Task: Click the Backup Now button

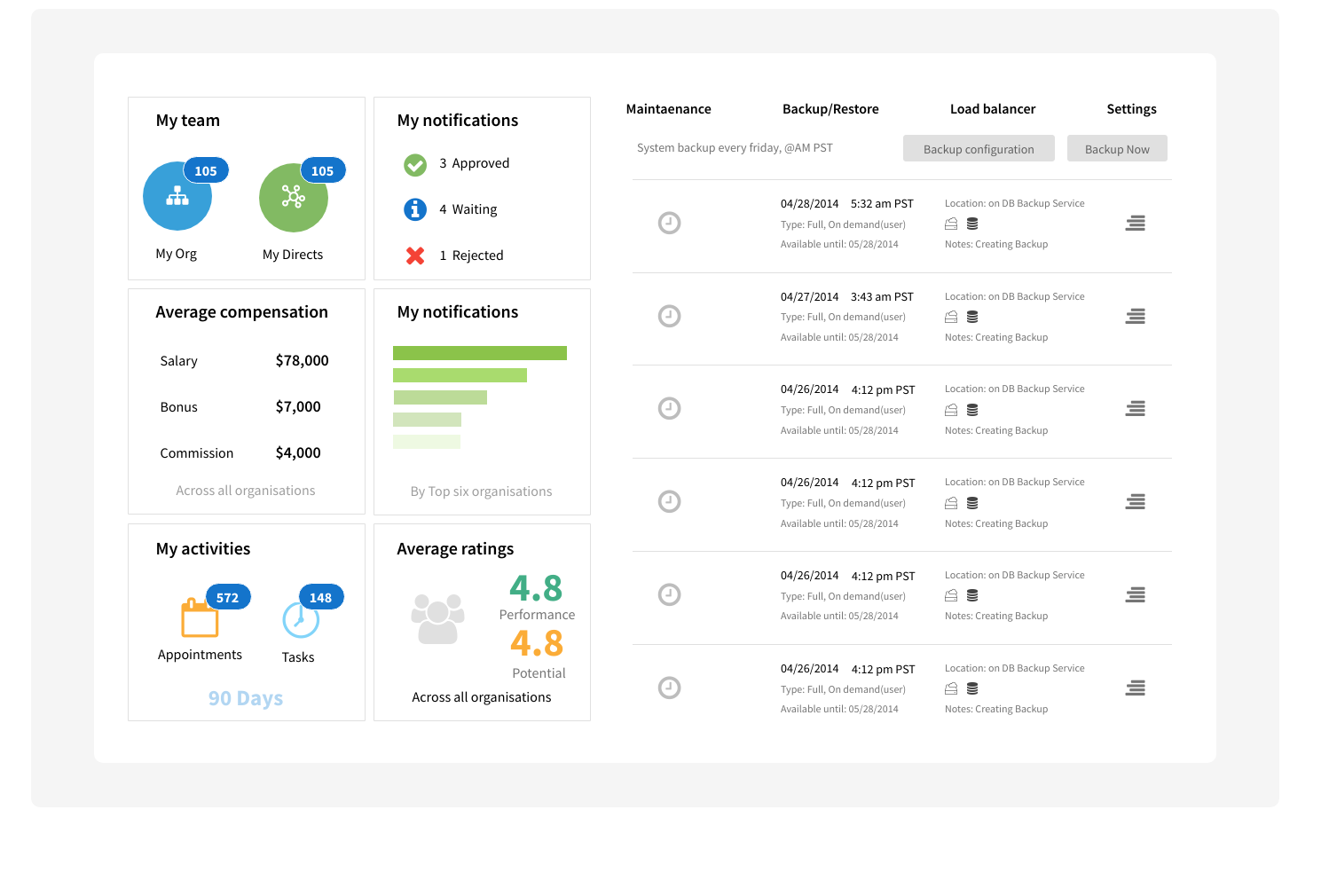Action: click(1117, 148)
